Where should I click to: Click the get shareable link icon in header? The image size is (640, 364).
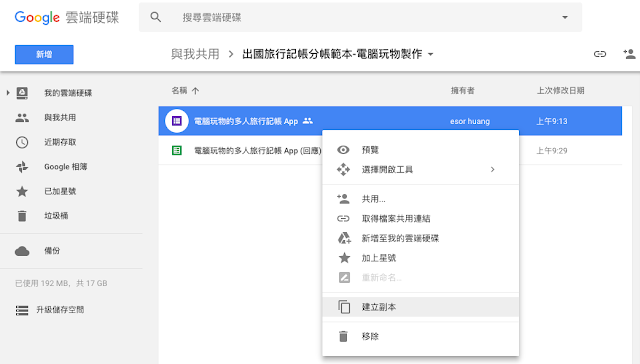click(x=600, y=54)
